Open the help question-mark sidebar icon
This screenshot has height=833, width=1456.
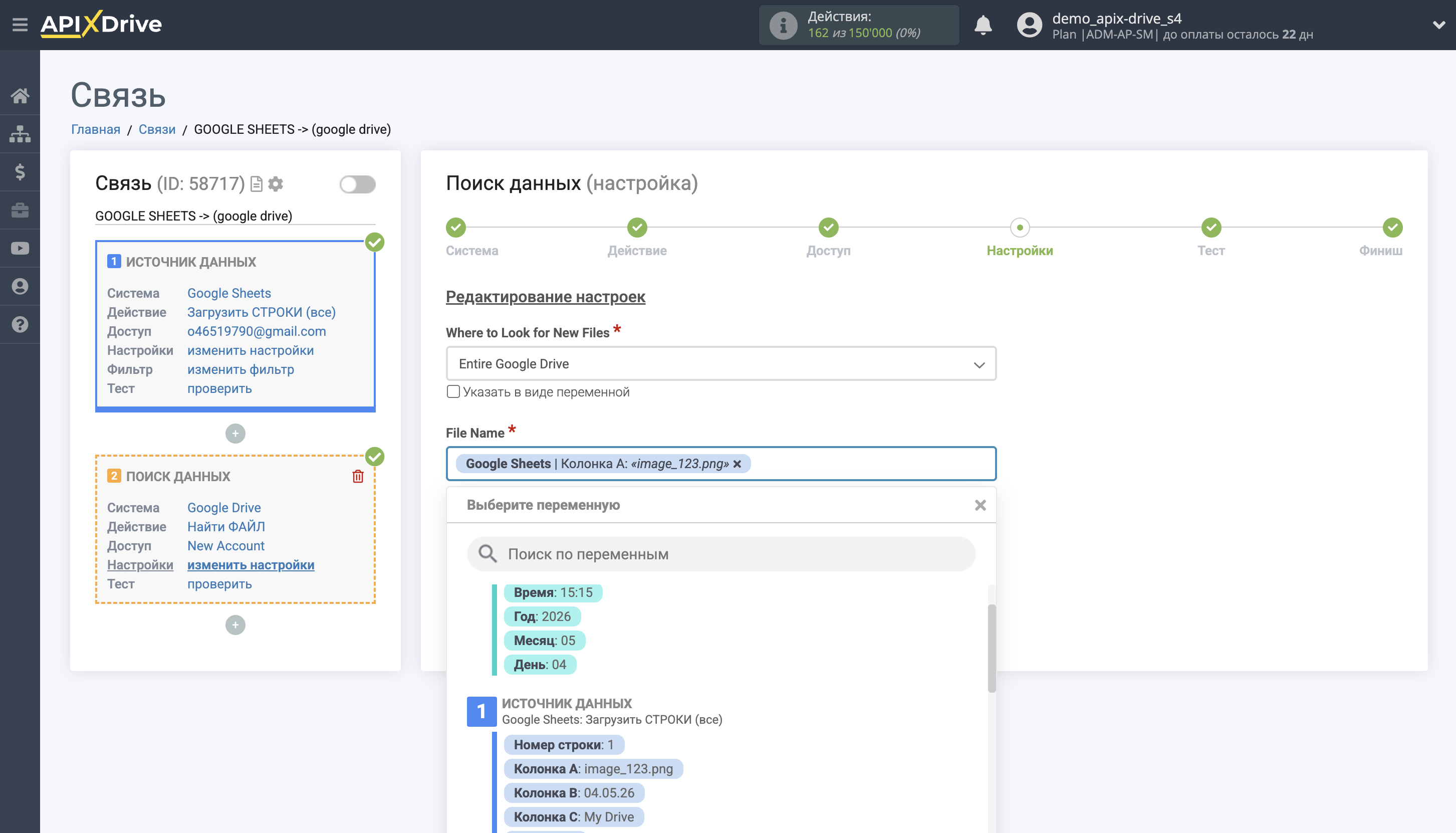[20, 324]
